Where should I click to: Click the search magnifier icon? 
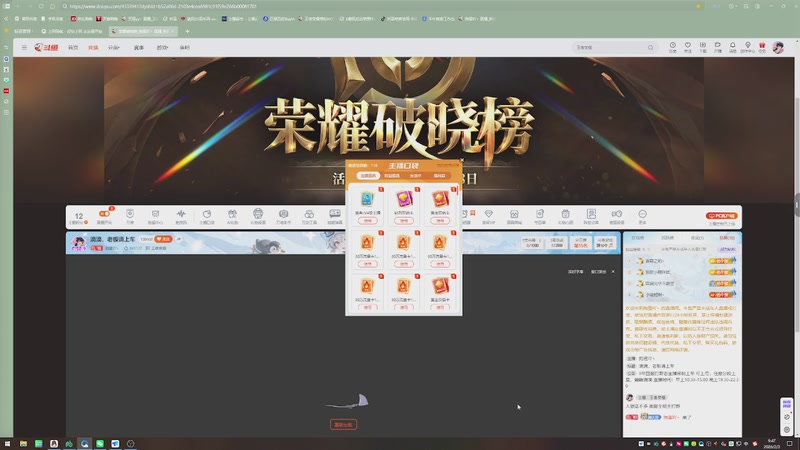(x=651, y=47)
